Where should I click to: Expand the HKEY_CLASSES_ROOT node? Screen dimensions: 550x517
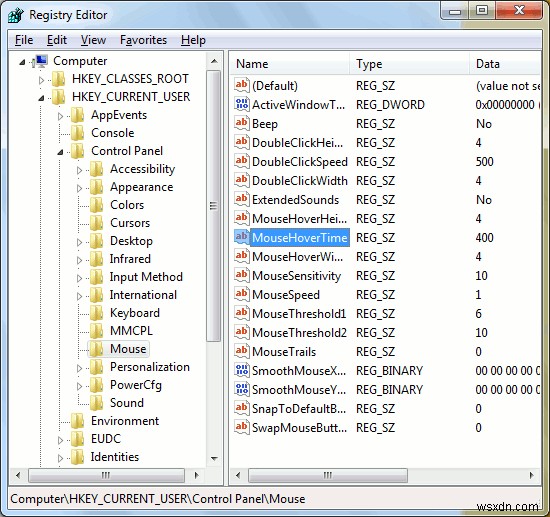pyautogui.click(x=41, y=80)
